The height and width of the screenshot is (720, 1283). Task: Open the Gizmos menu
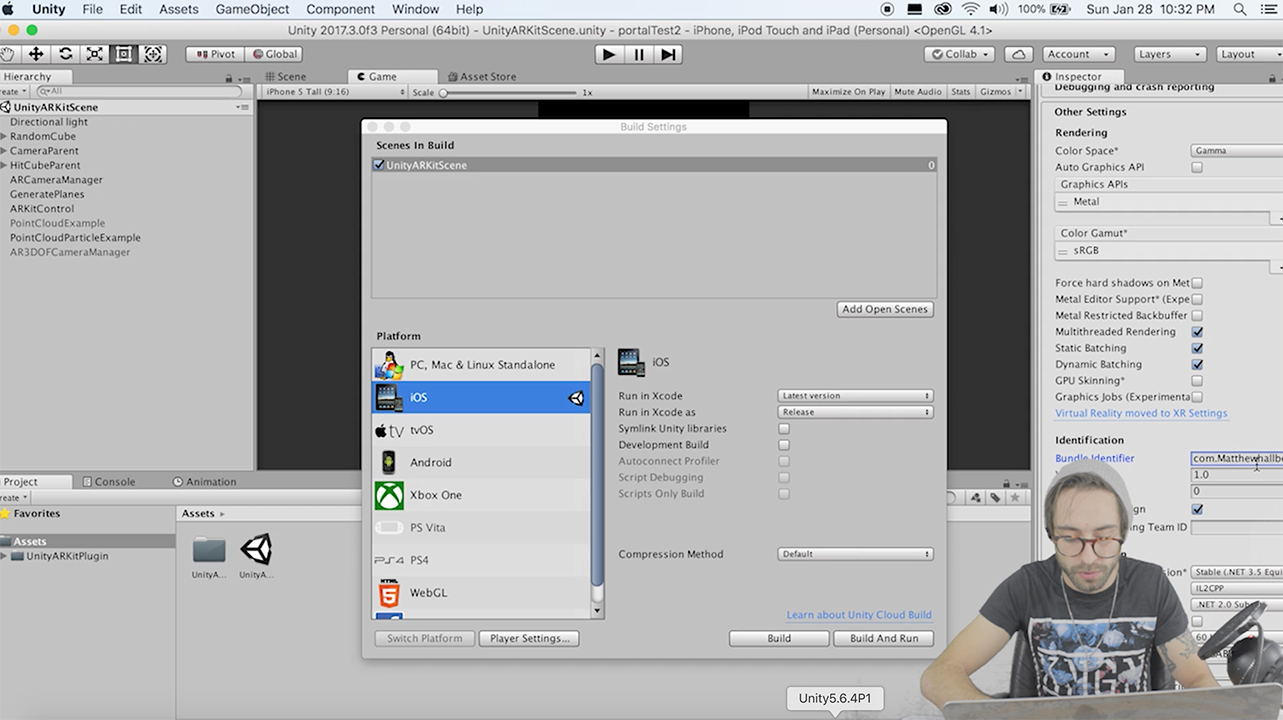coord(999,92)
